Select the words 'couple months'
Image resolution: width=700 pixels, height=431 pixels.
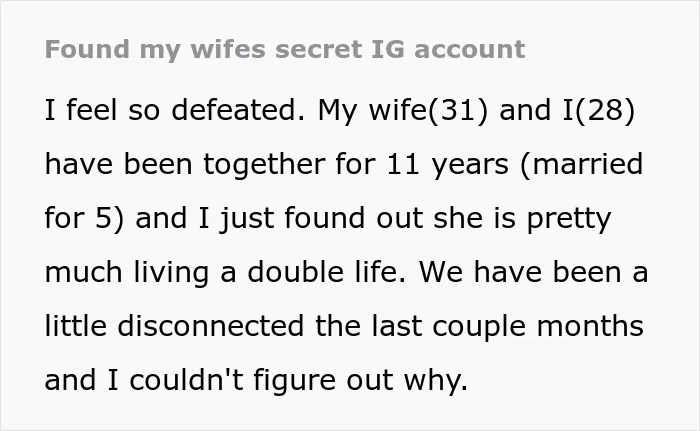pyautogui.click(x=538, y=327)
